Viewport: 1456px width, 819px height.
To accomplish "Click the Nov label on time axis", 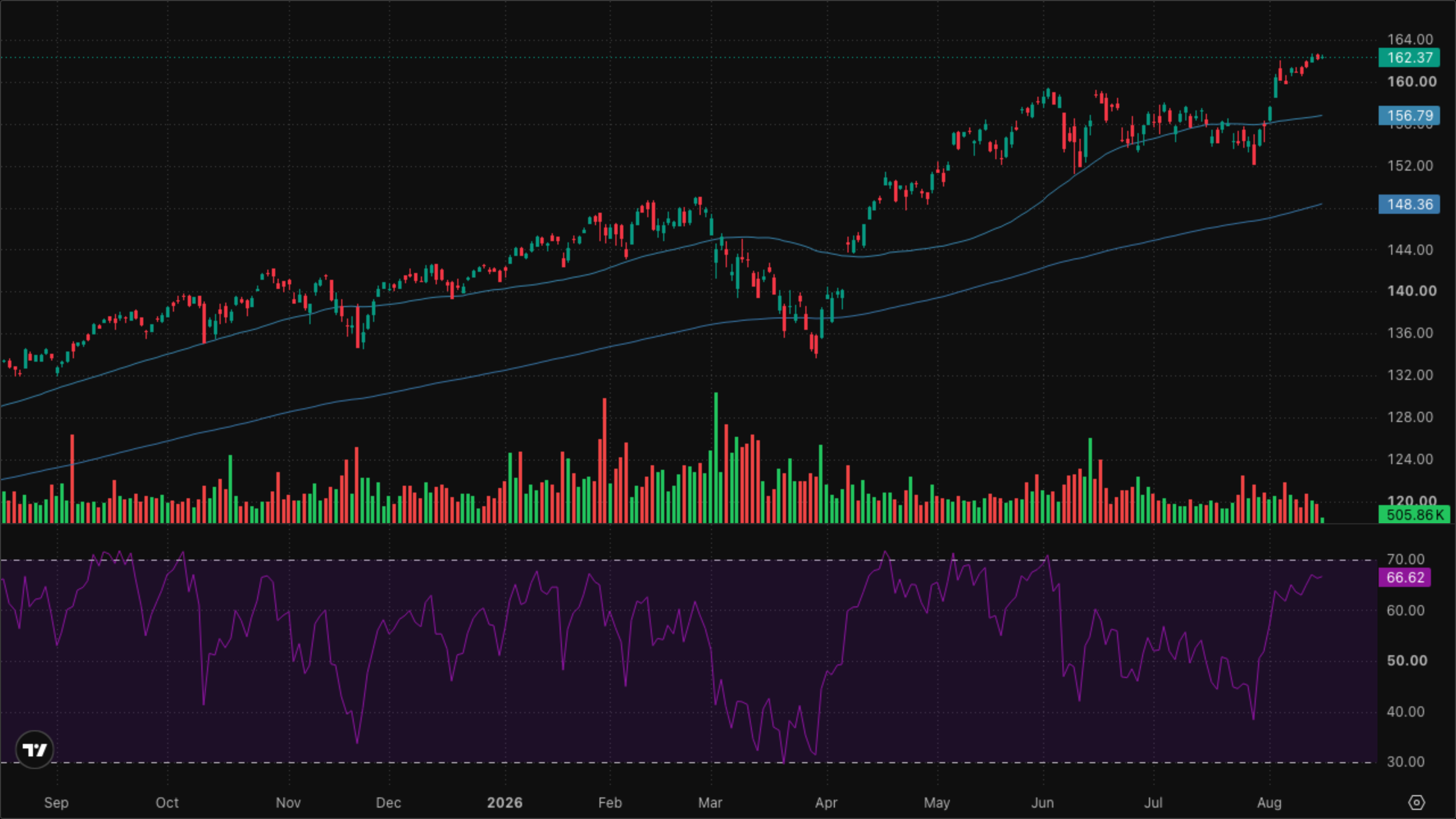I will point(288,803).
